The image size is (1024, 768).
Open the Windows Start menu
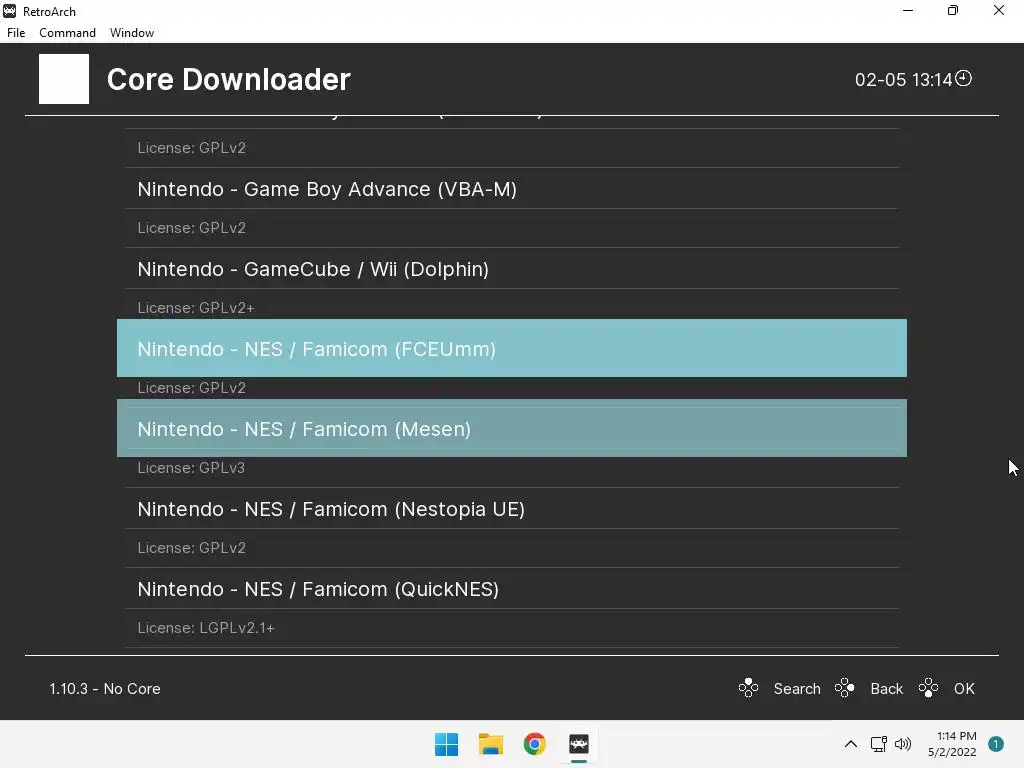447,744
